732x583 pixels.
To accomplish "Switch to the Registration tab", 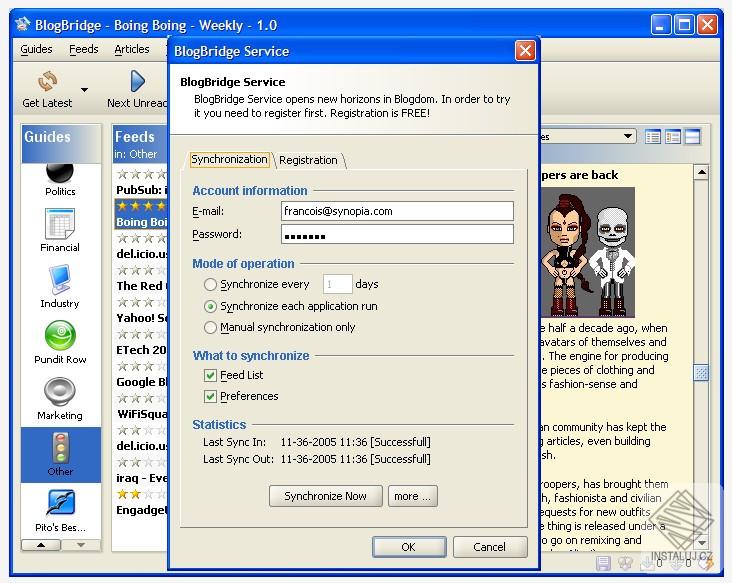I will pyautogui.click(x=308, y=160).
